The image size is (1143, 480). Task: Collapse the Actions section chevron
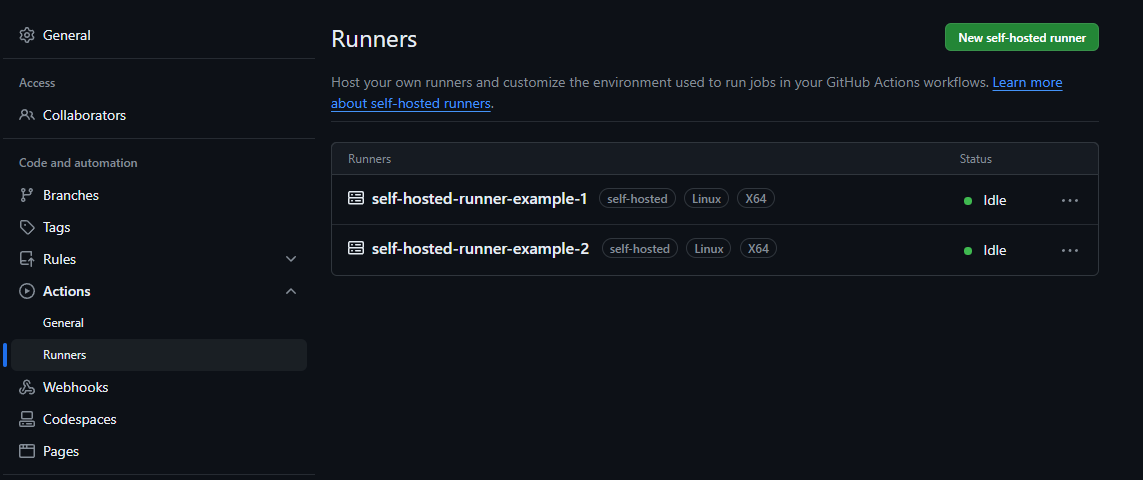tap(291, 291)
